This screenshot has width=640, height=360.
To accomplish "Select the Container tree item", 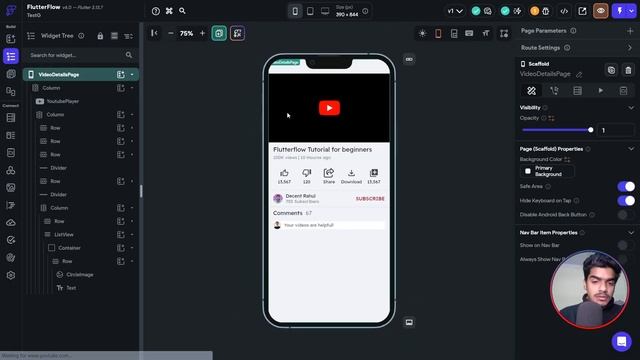I will [69, 248].
